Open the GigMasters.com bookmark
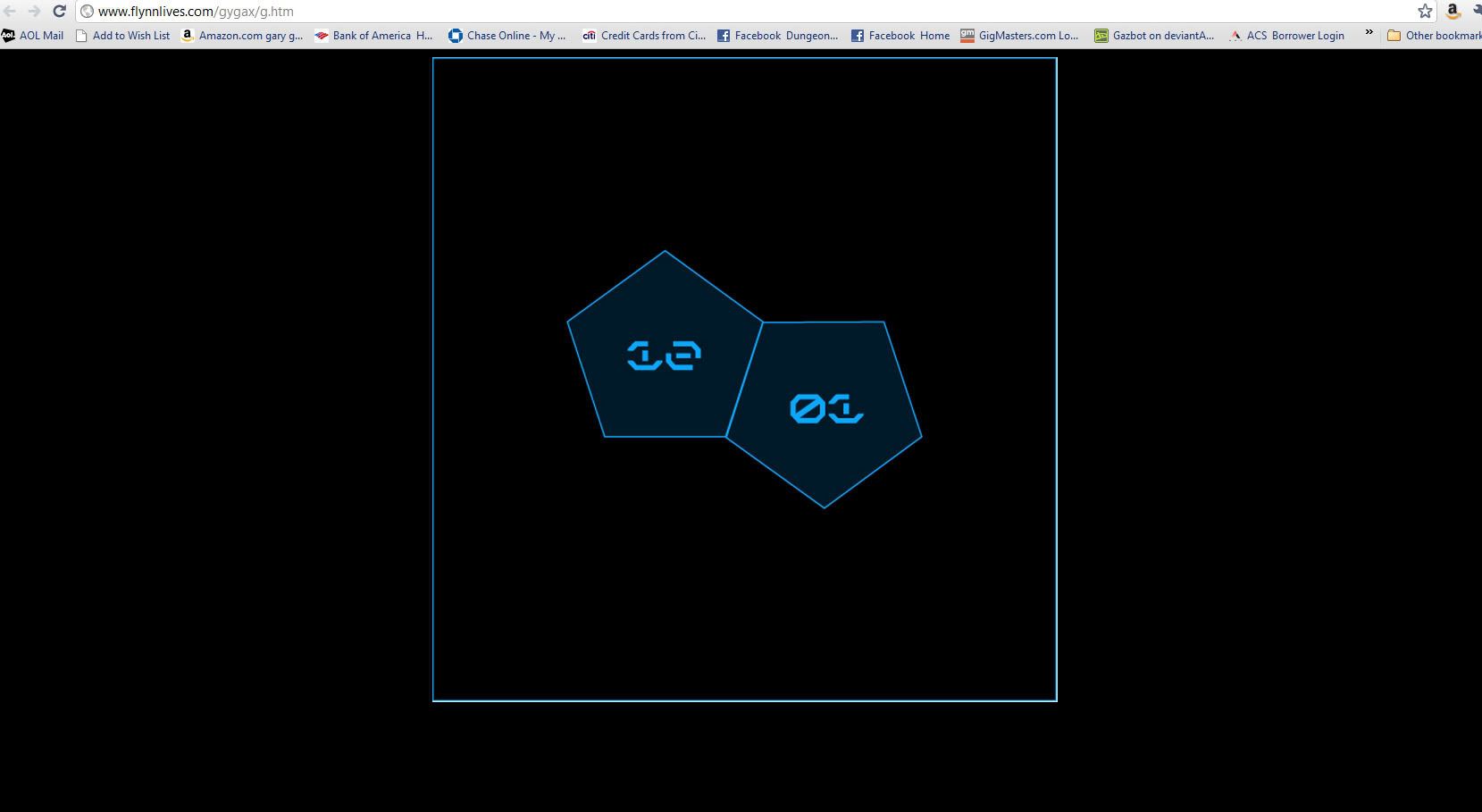Screen dimensions: 1482x812 point(1019,36)
